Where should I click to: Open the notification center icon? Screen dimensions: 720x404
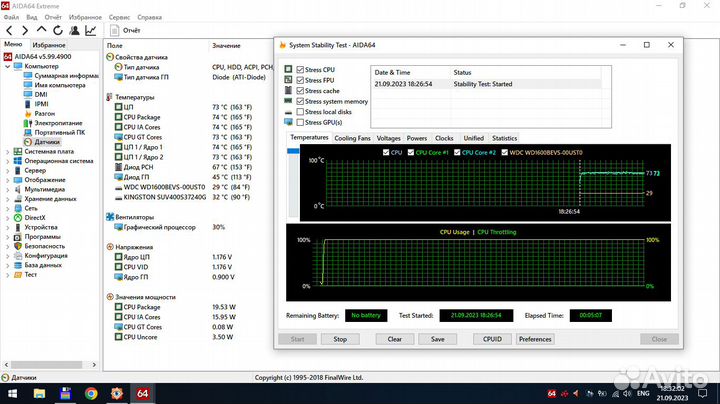(x=703, y=393)
